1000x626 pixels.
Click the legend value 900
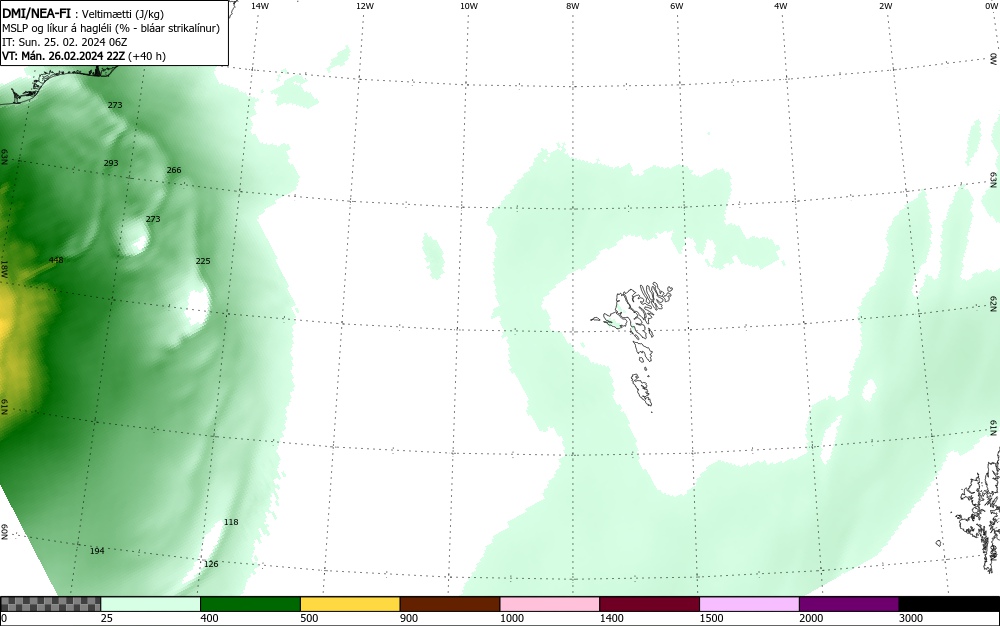tap(409, 618)
